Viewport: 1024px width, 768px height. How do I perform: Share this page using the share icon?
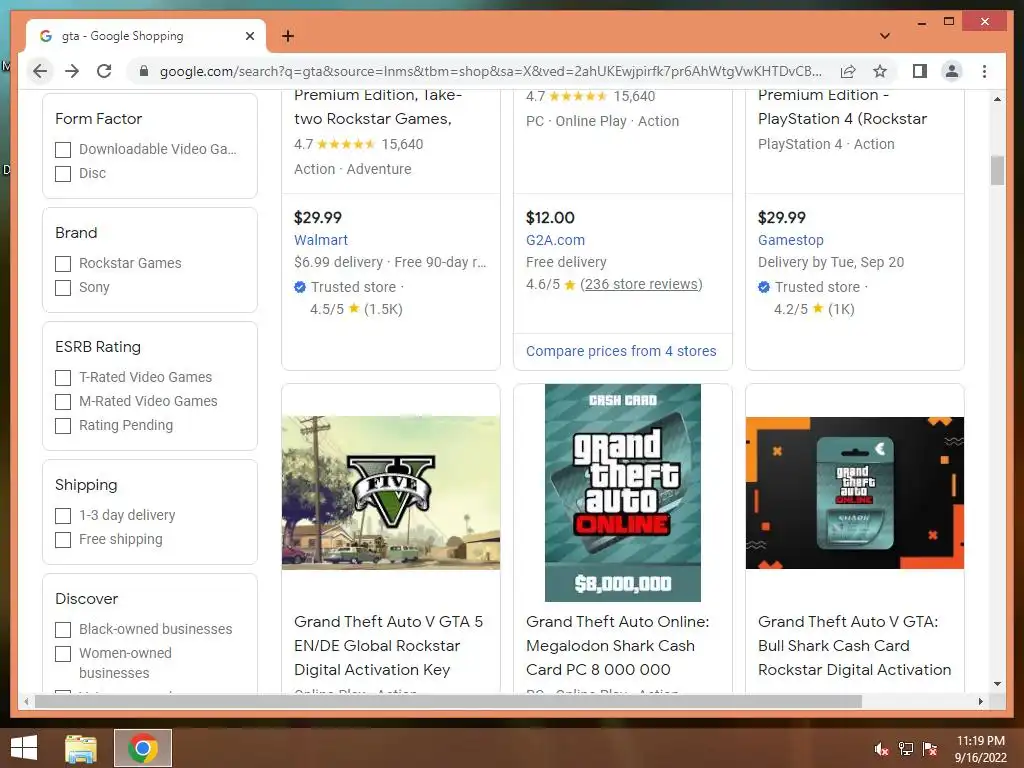(x=848, y=71)
